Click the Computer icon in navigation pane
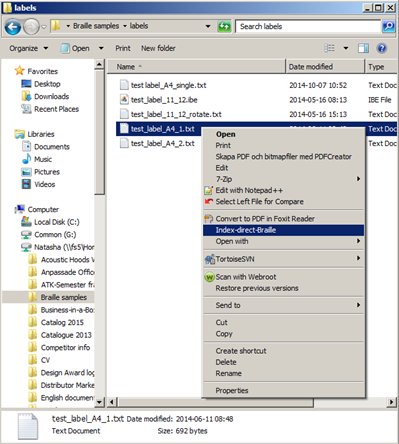The image size is (399, 444). (20, 209)
